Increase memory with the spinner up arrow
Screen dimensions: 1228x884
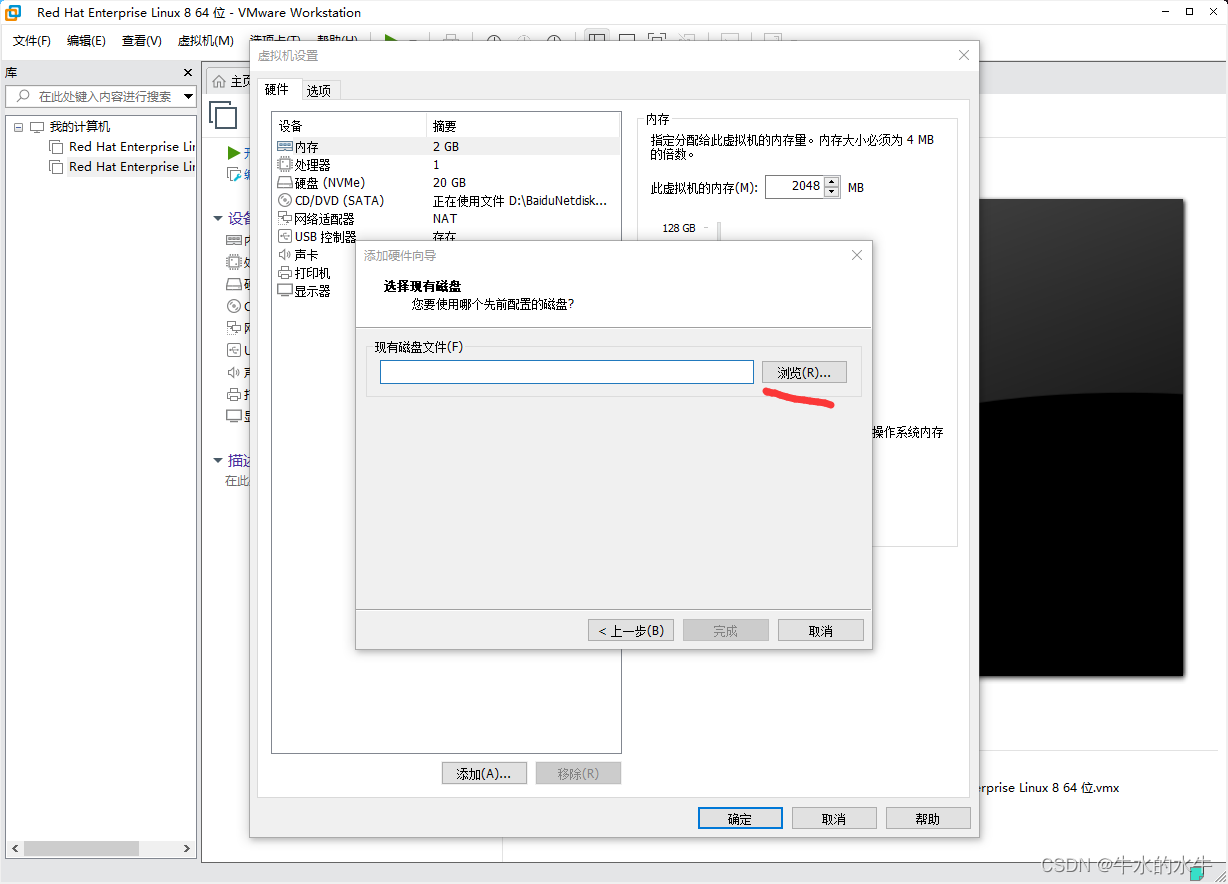point(832,181)
